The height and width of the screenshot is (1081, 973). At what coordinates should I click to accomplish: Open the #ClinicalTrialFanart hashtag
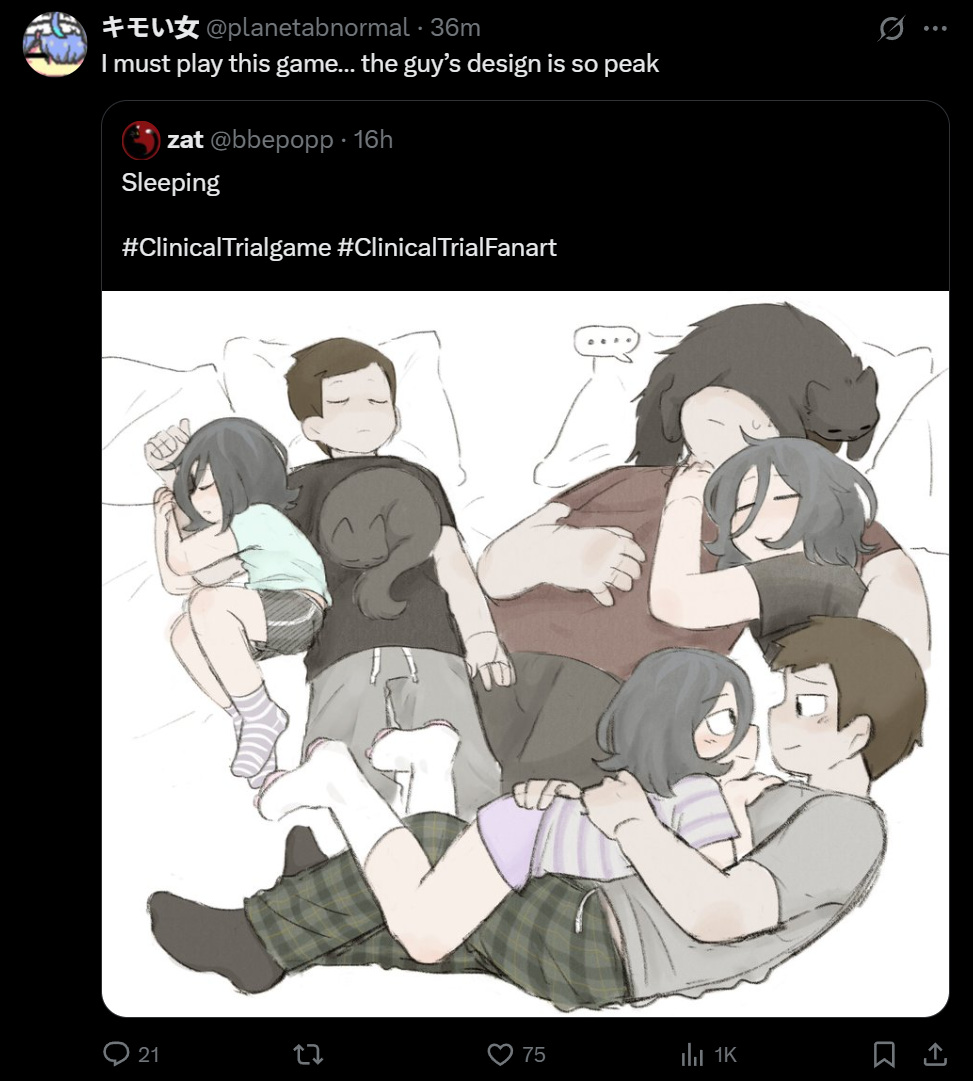pos(447,247)
